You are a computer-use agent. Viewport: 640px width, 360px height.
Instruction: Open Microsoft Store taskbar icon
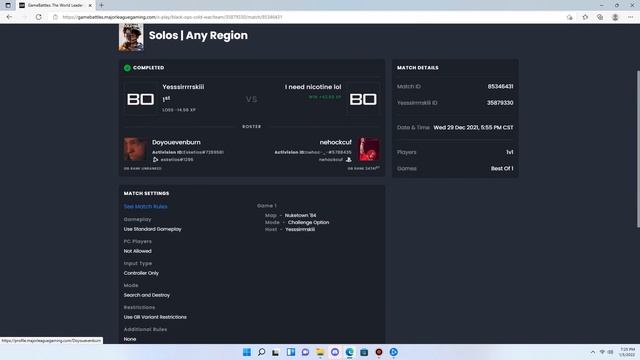click(364, 352)
